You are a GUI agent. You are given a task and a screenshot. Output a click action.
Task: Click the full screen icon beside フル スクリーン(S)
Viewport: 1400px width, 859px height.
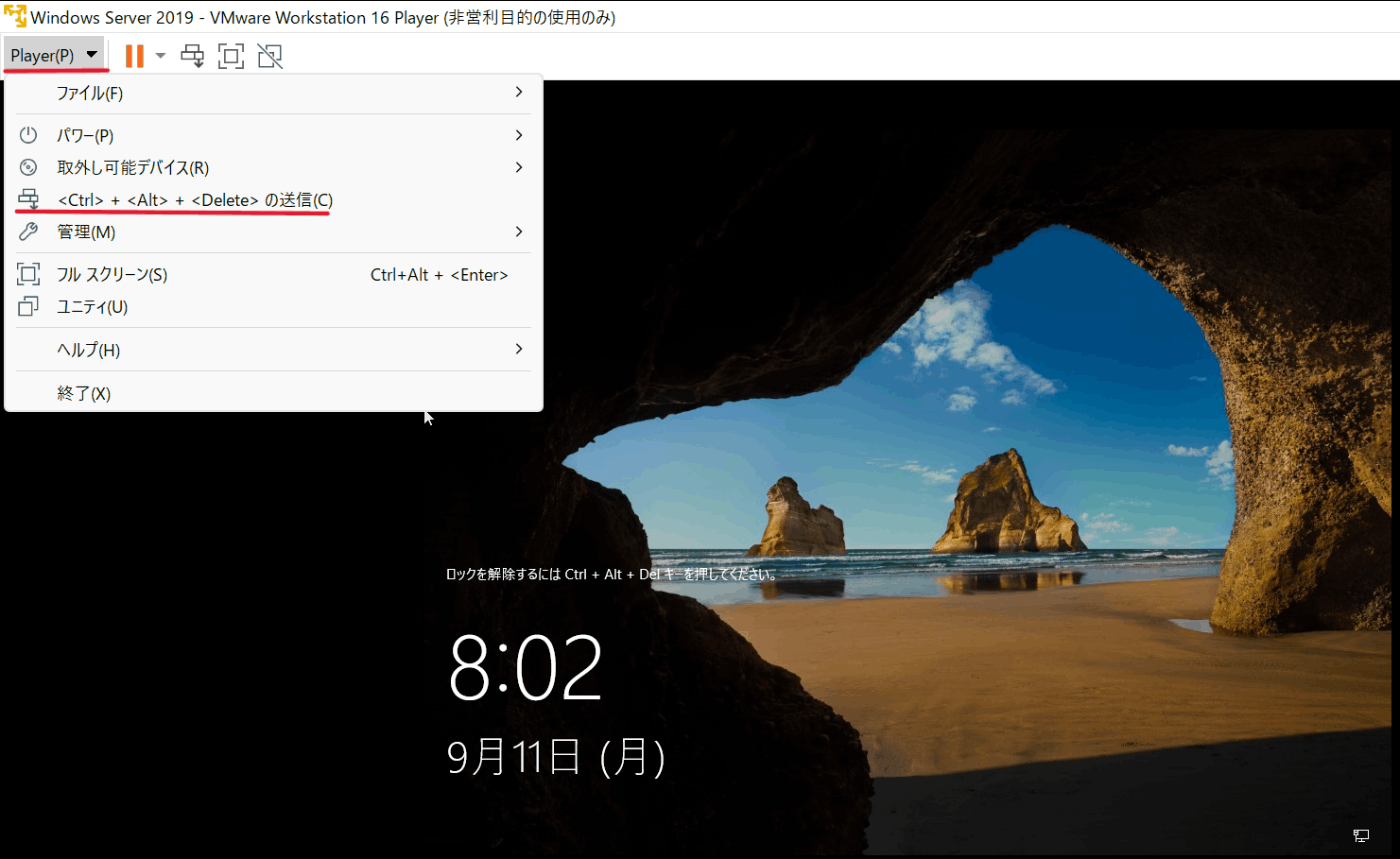(x=28, y=274)
